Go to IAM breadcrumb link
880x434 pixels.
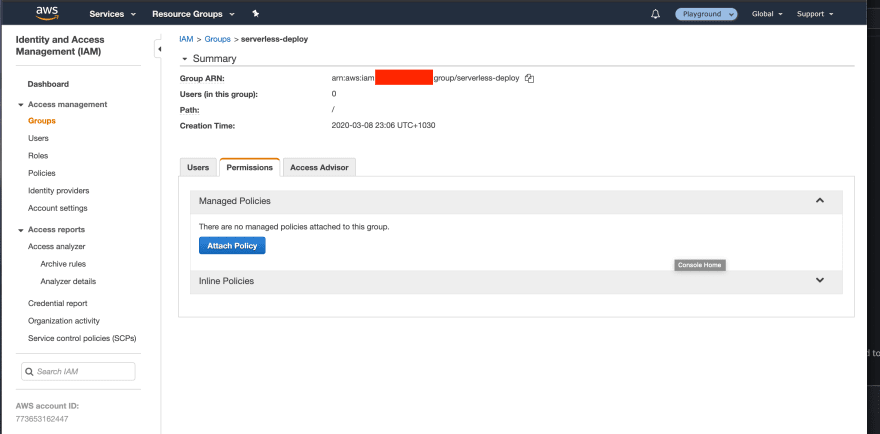[x=186, y=39]
